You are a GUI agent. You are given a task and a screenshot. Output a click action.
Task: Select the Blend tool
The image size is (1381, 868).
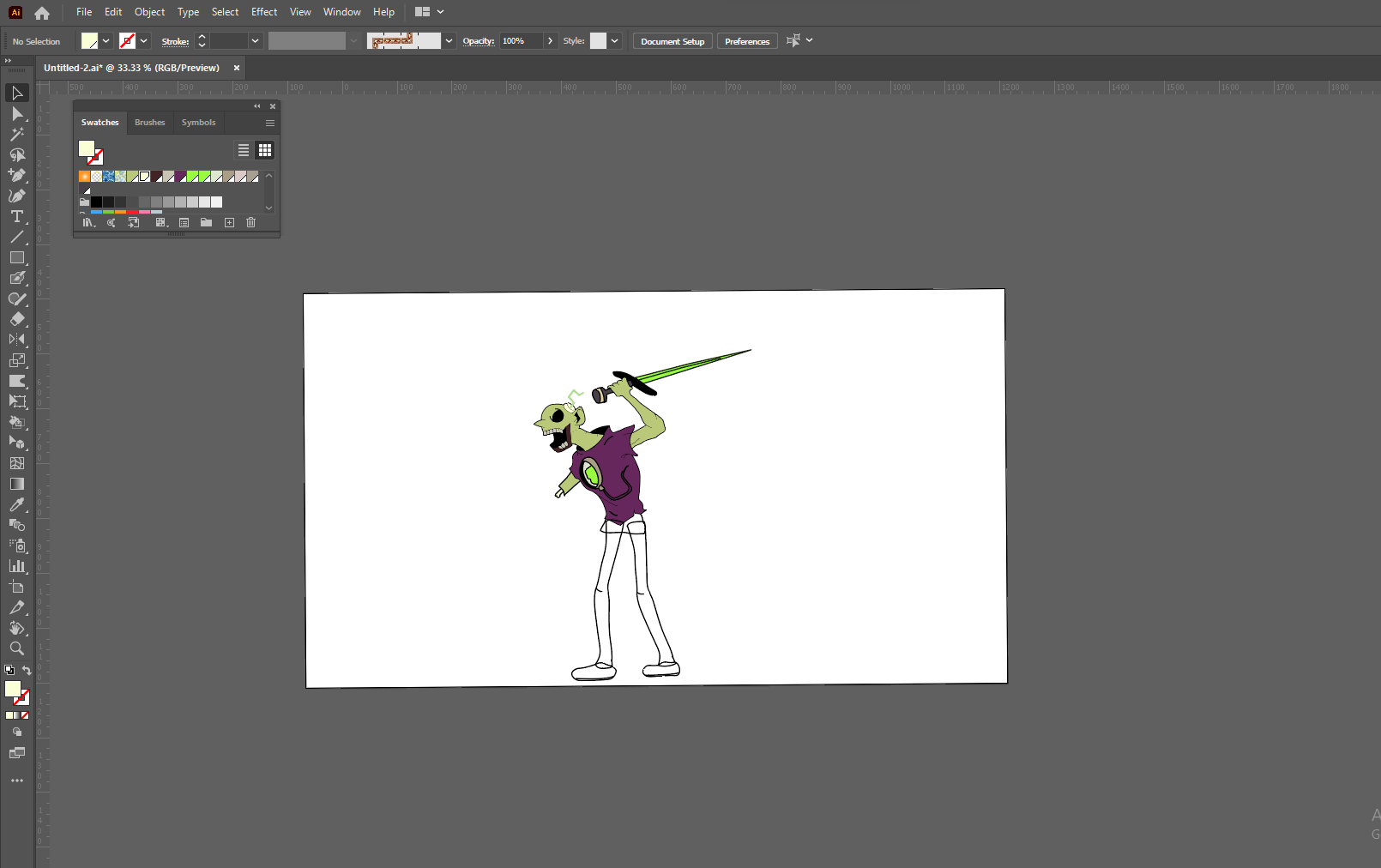click(x=16, y=525)
